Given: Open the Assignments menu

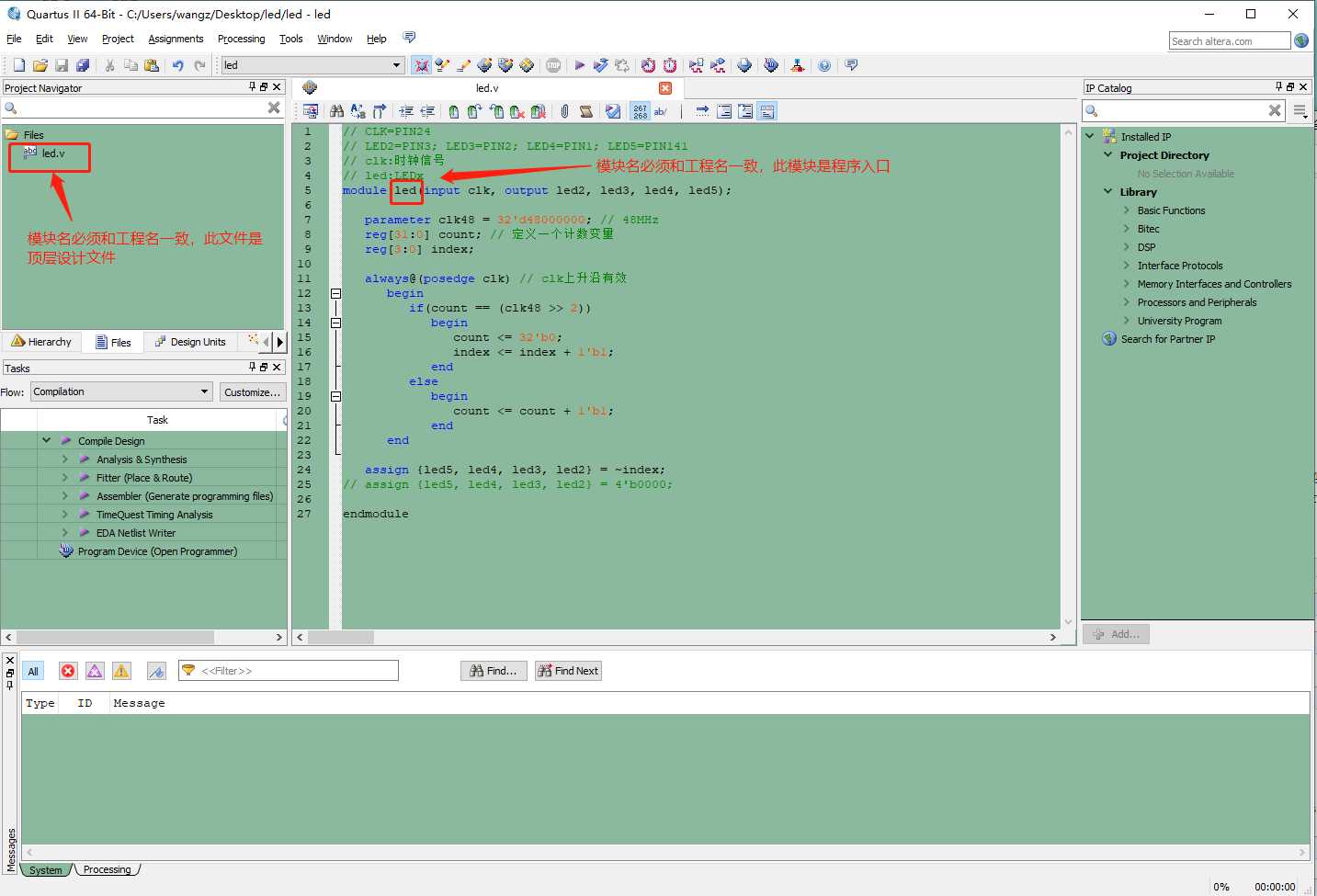Looking at the screenshot, I should pyautogui.click(x=176, y=39).
